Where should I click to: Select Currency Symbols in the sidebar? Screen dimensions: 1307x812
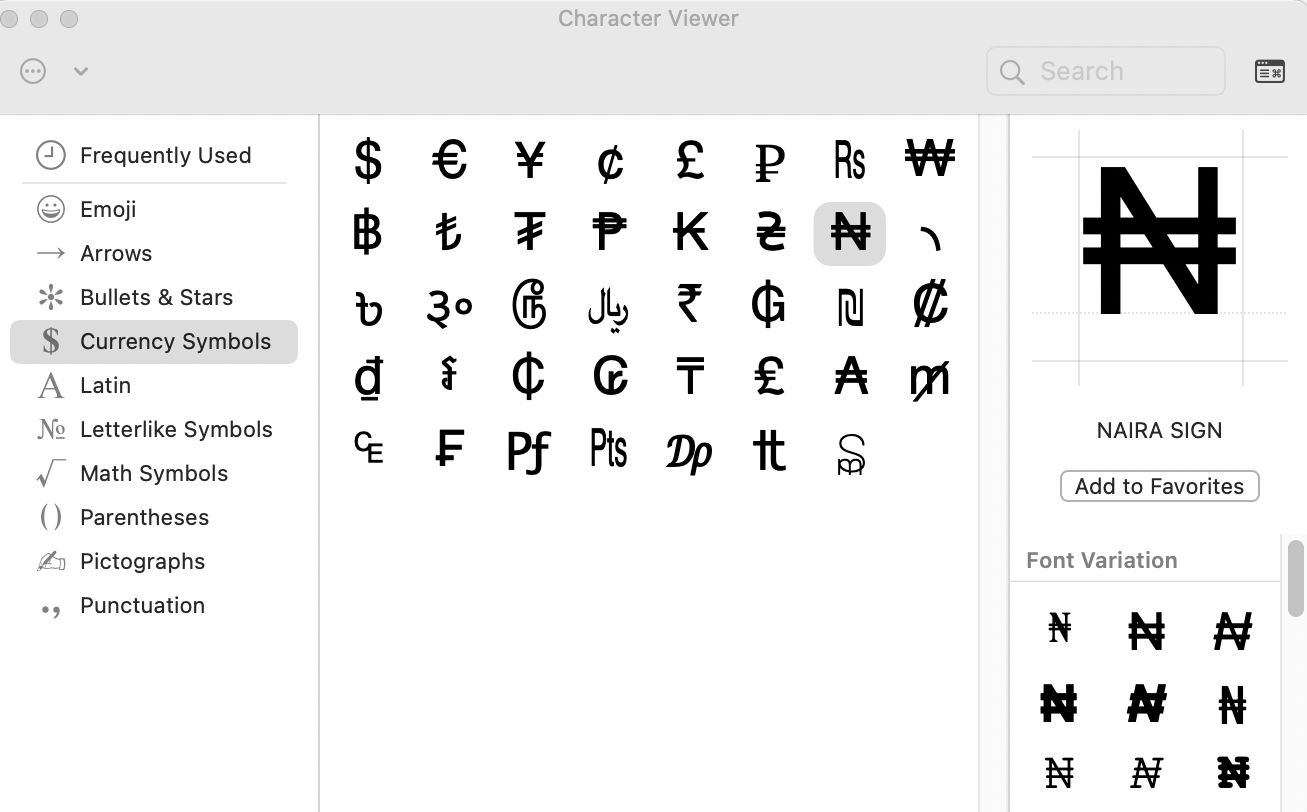pyautogui.click(x=175, y=341)
